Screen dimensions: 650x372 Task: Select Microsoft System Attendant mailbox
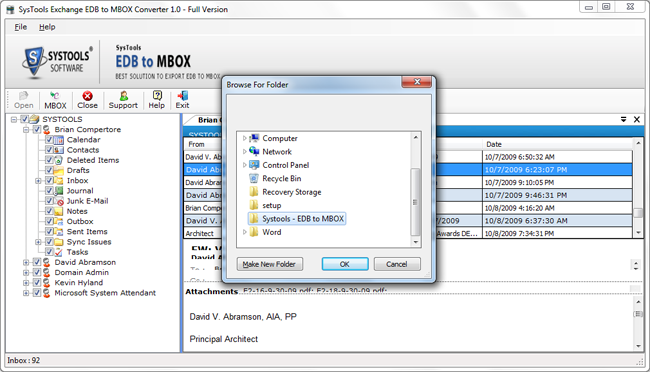pyautogui.click(x=105, y=293)
